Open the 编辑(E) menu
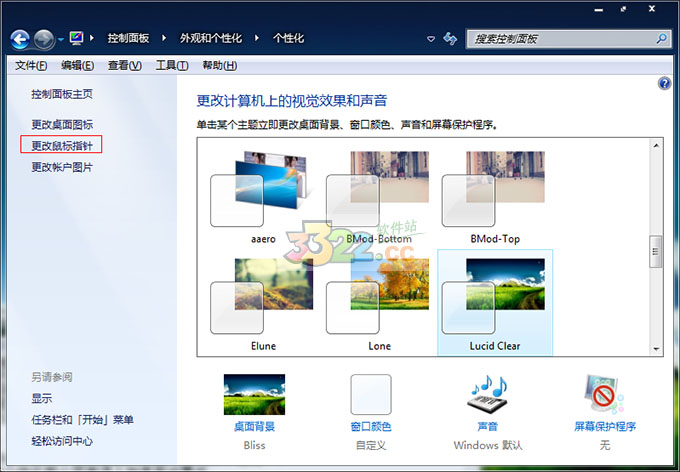 pos(77,66)
